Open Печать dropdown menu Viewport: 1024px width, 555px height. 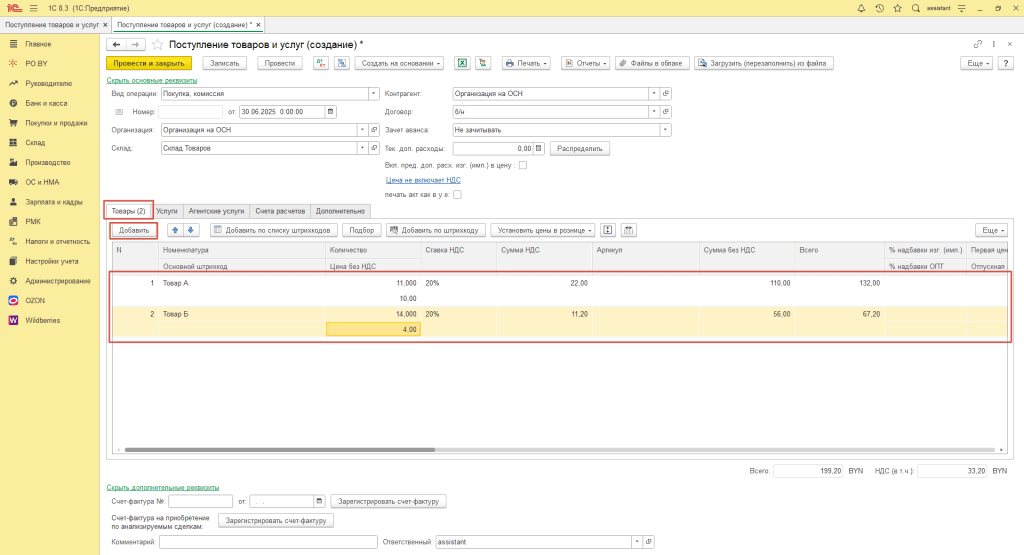(x=526, y=63)
